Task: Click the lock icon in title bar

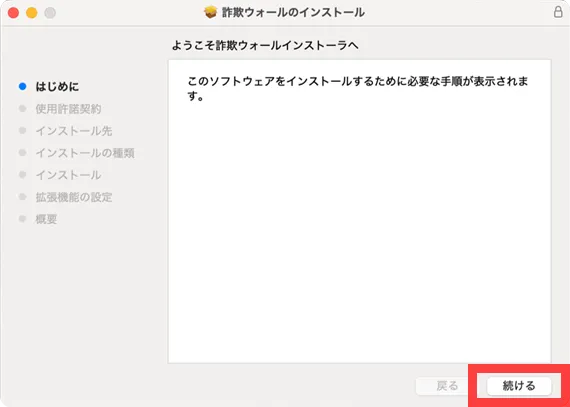Action: [x=558, y=12]
